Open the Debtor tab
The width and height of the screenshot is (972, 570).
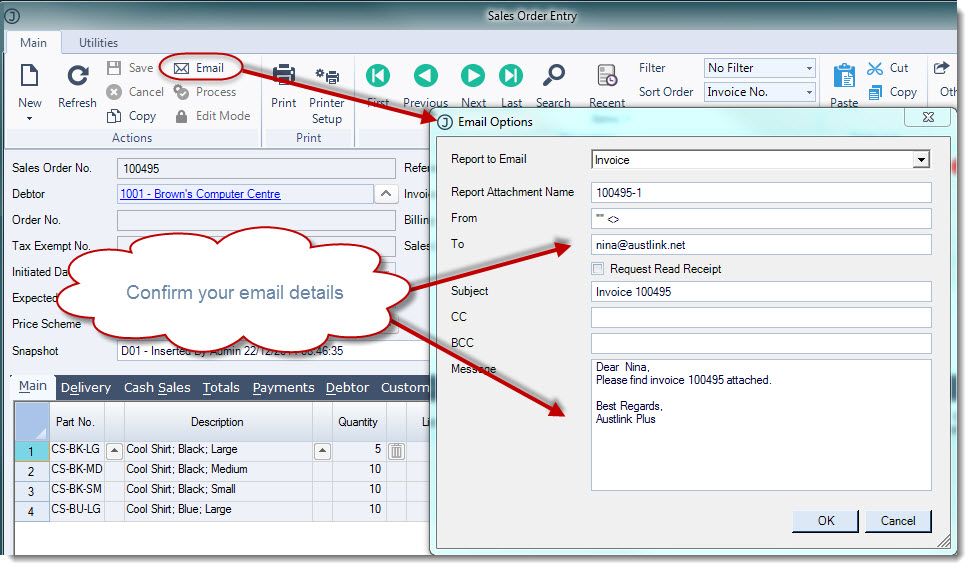(x=347, y=388)
